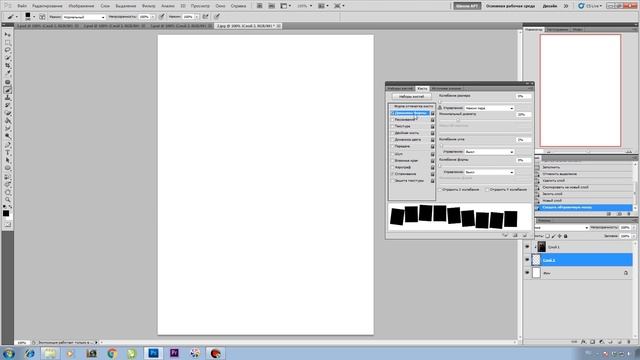Open the layer opacity dropdown arrow
The height and width of the screenshot is (360, 640).
[633, 227]
